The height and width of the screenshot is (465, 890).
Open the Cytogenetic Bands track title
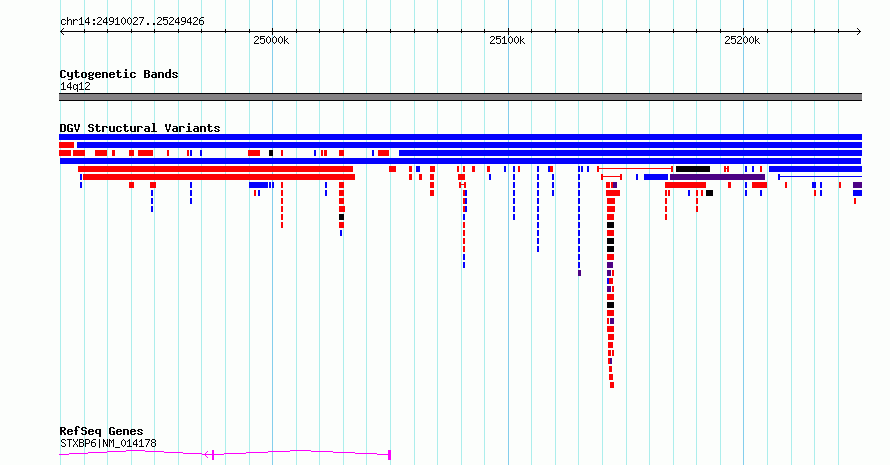(119, 74)
